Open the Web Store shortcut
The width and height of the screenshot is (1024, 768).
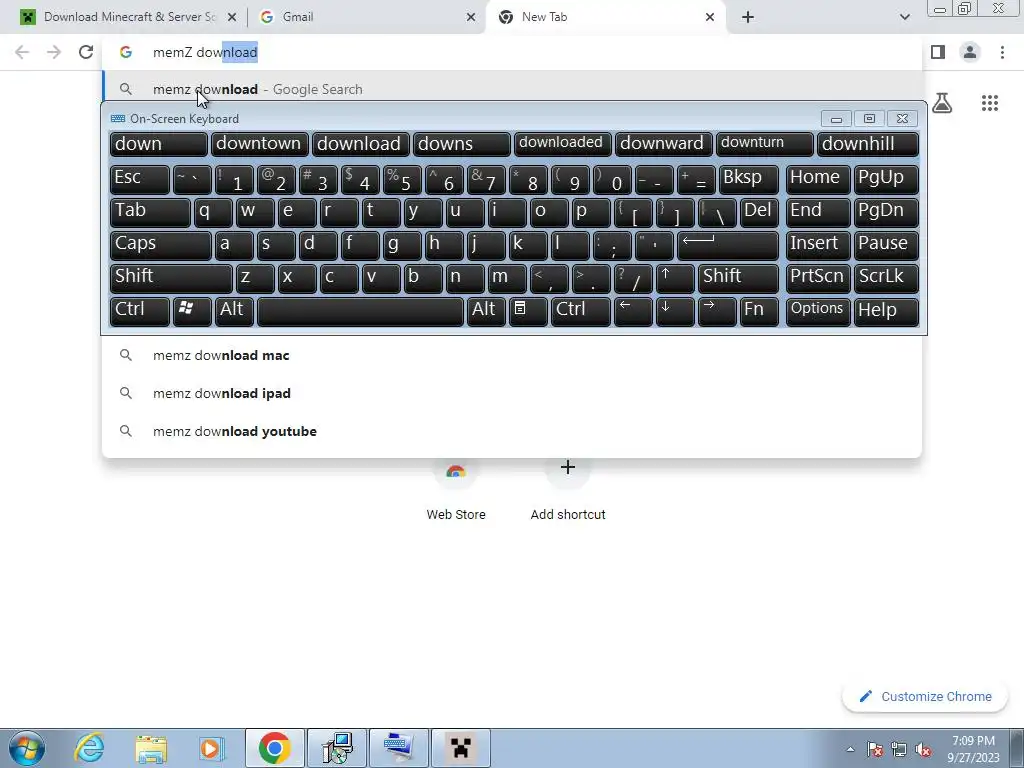(456, 487)
